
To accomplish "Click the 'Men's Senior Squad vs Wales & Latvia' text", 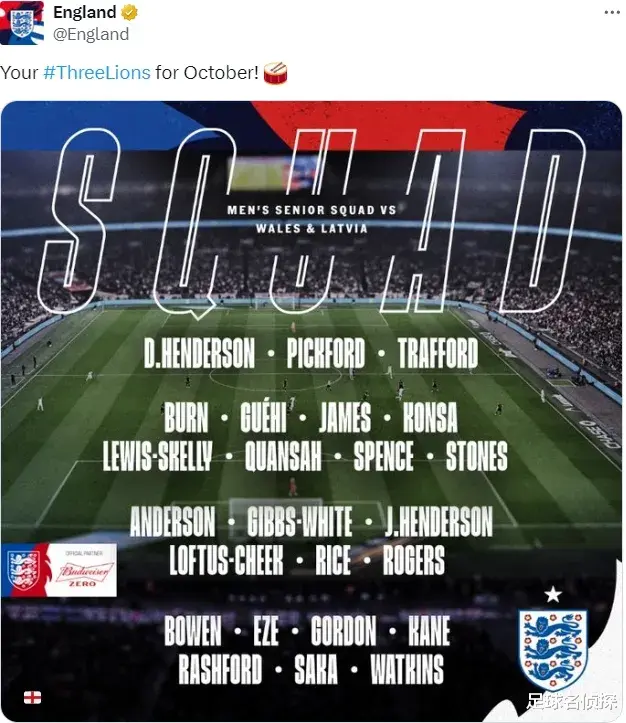I will tap(312, 219).
